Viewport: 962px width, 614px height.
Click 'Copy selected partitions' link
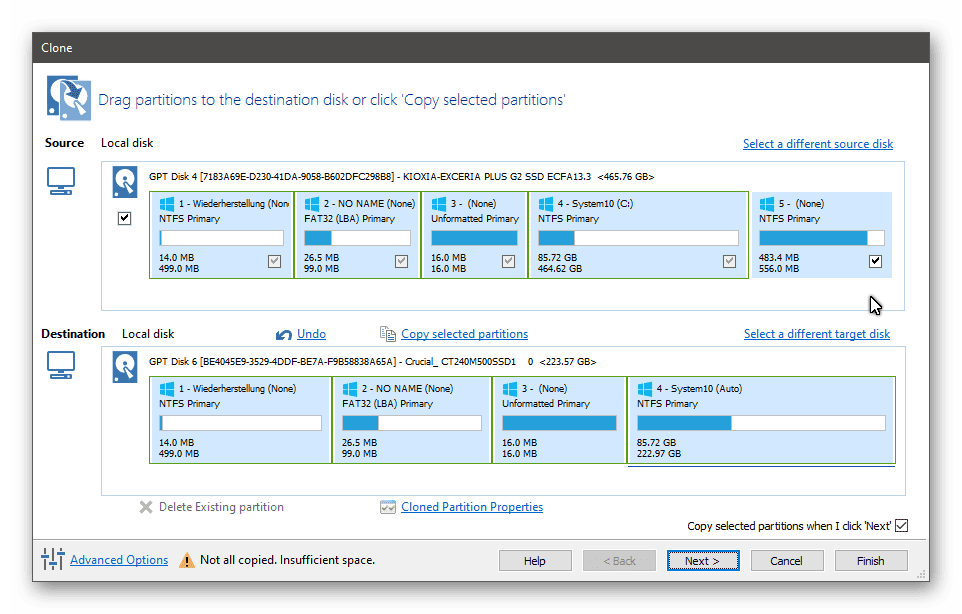(x=464, y=334)
